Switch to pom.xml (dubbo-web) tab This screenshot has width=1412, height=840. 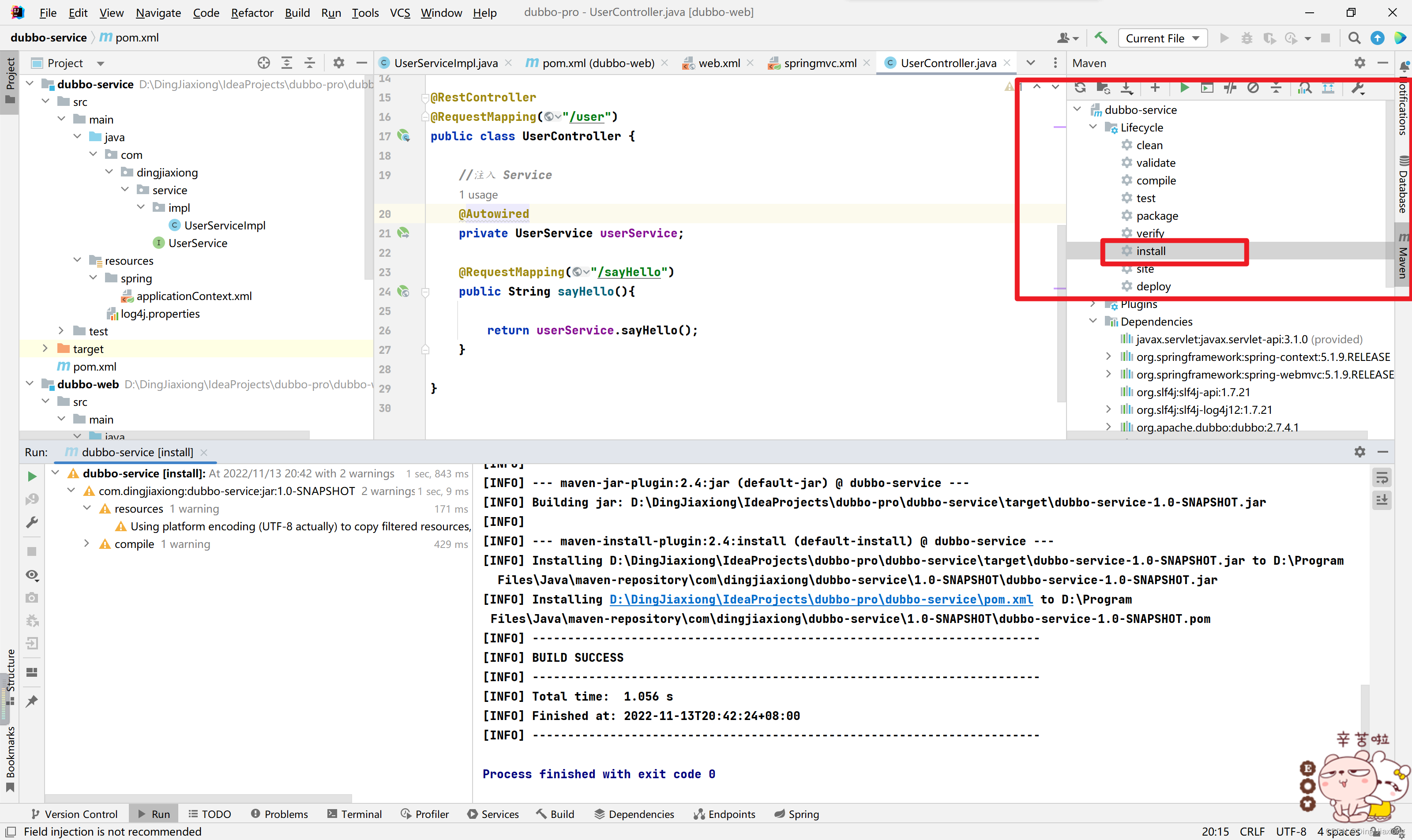(598, 63)
